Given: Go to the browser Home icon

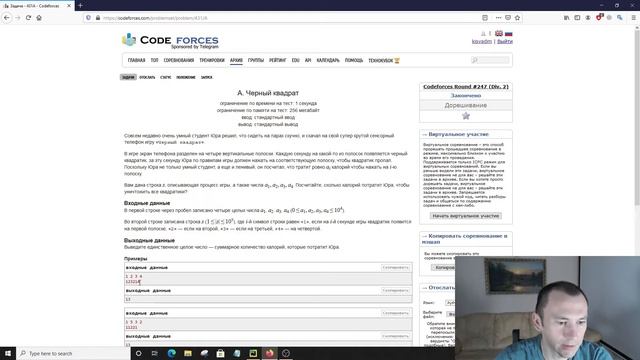Looking at the screenshot, I should [39, 18].
